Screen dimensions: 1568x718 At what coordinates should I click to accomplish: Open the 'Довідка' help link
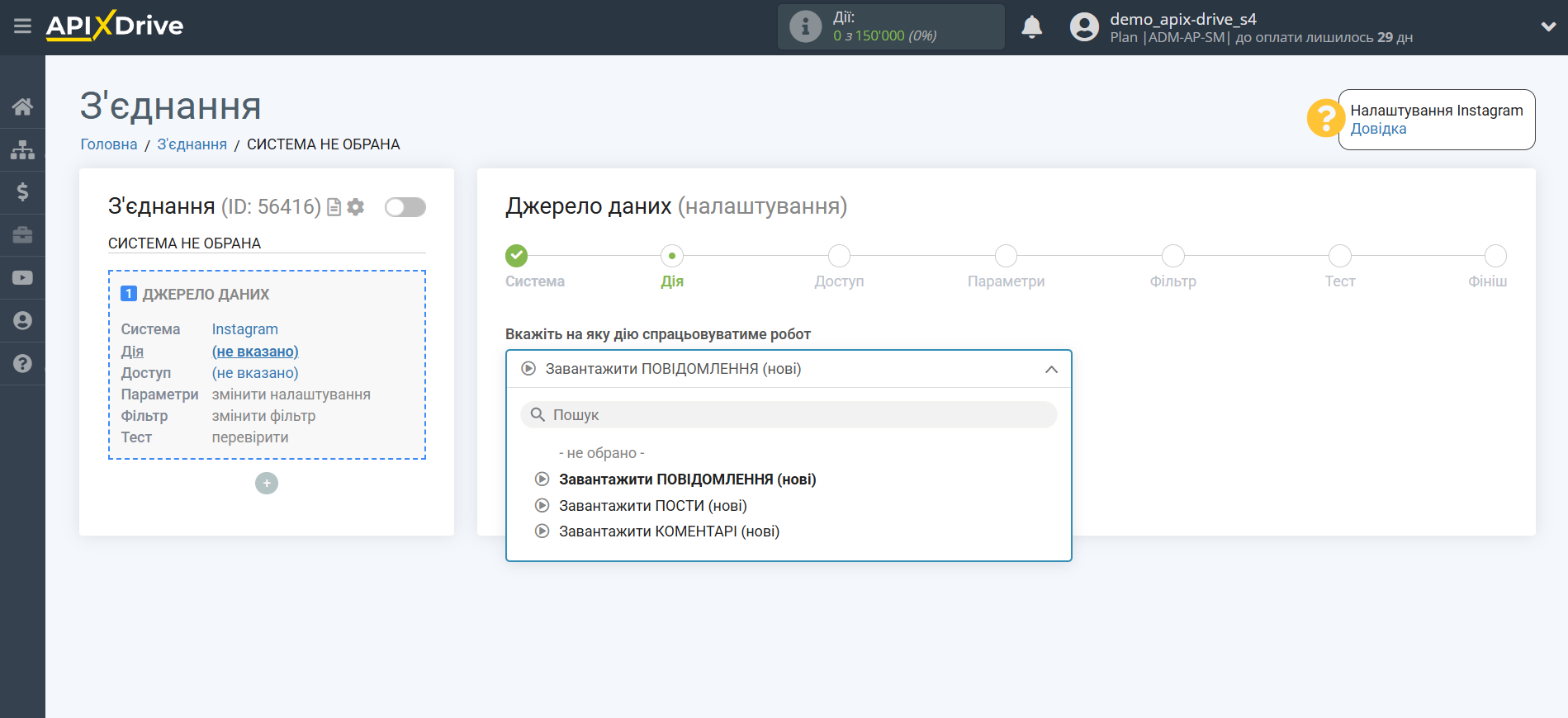[x=1378, y=129]
